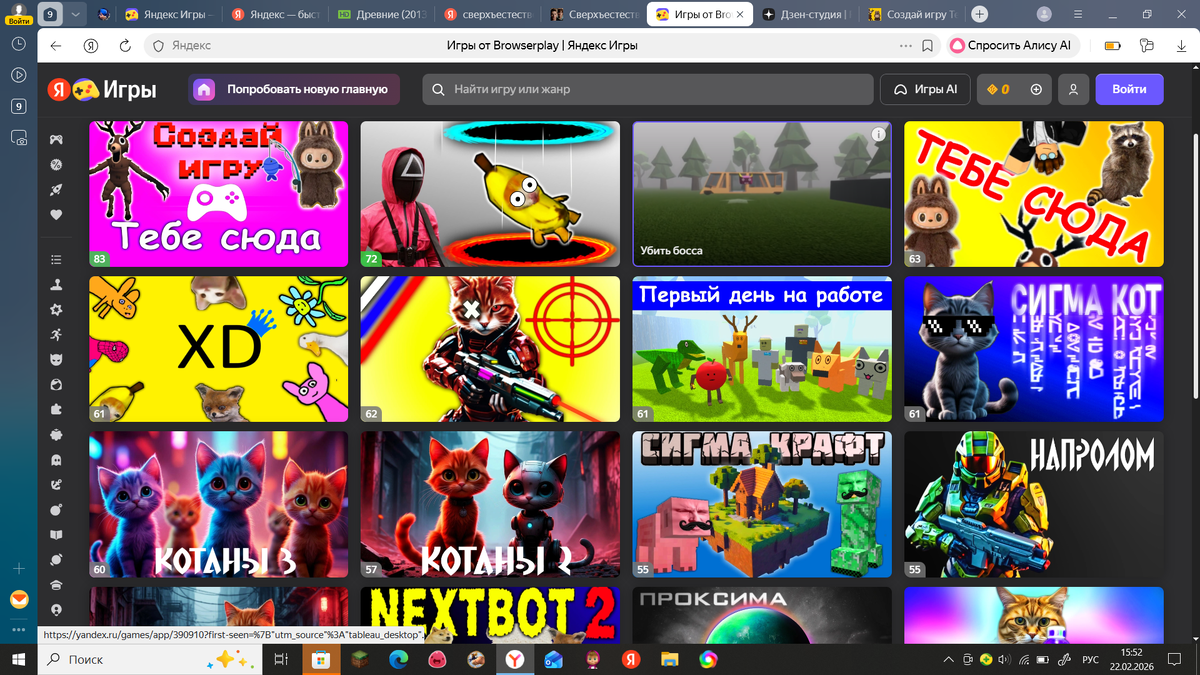Click the Yandex Games logo
The width and height of the screenshot is (1200, 675).
(x=102, y=89)
